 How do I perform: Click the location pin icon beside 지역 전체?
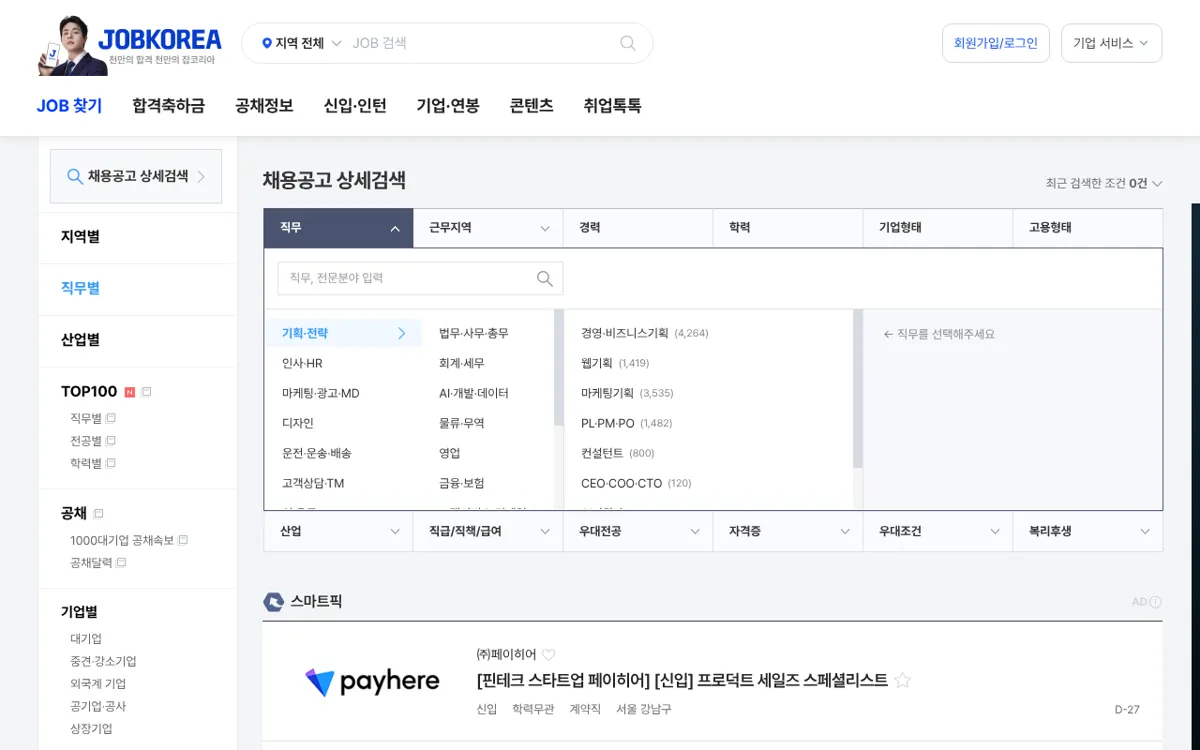point(267,43)
